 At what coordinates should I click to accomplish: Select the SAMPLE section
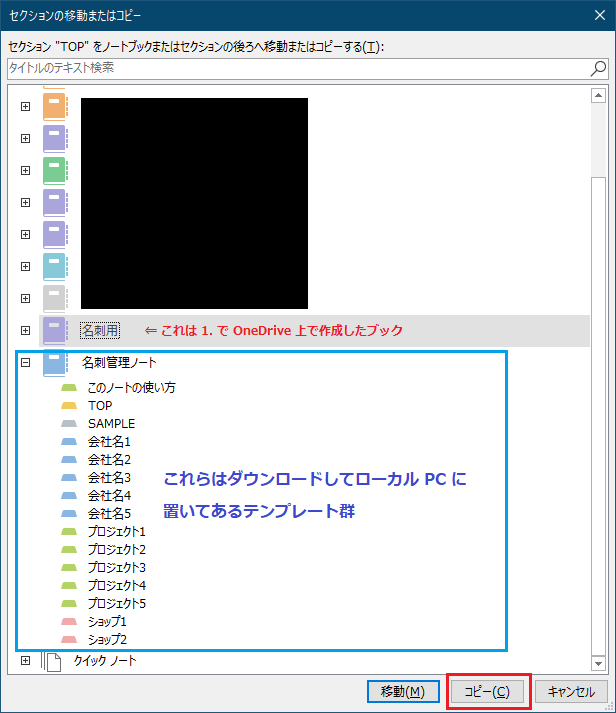[x=111, y=424]
